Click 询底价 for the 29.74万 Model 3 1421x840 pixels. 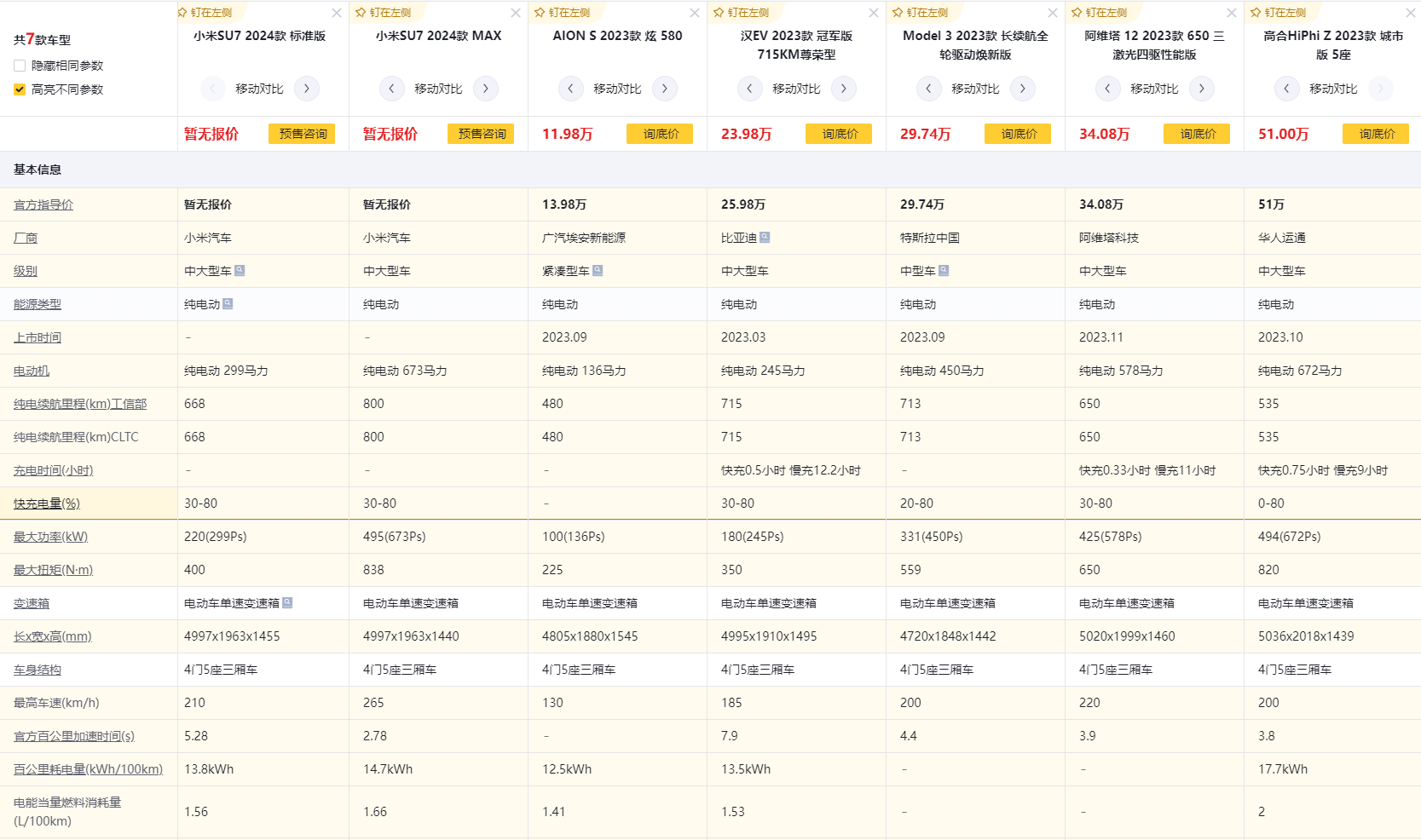pyautogui.click(x=1018, y=134)
